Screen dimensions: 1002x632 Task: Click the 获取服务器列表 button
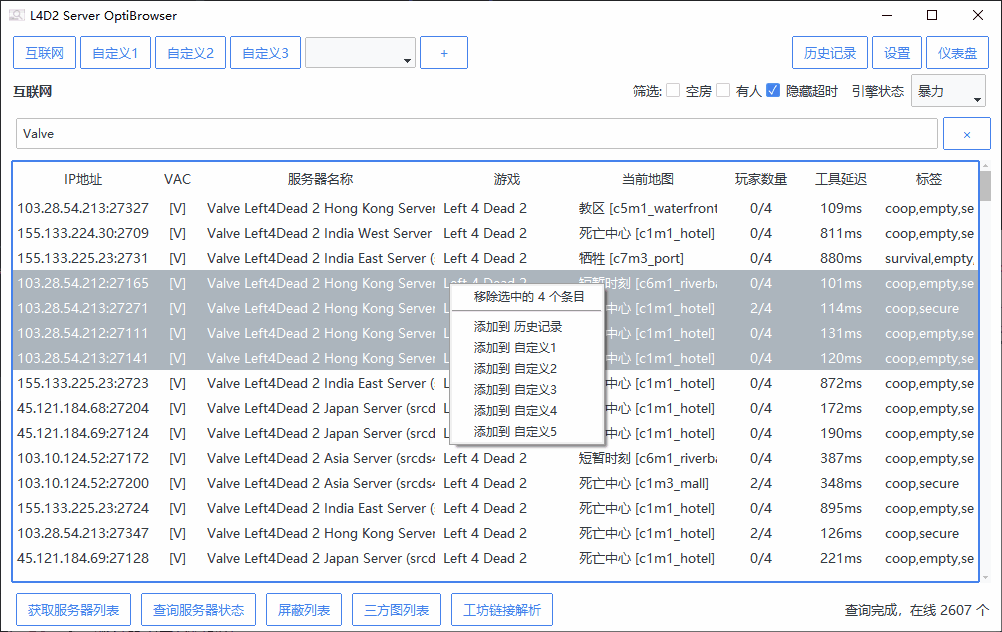[73, 610]
